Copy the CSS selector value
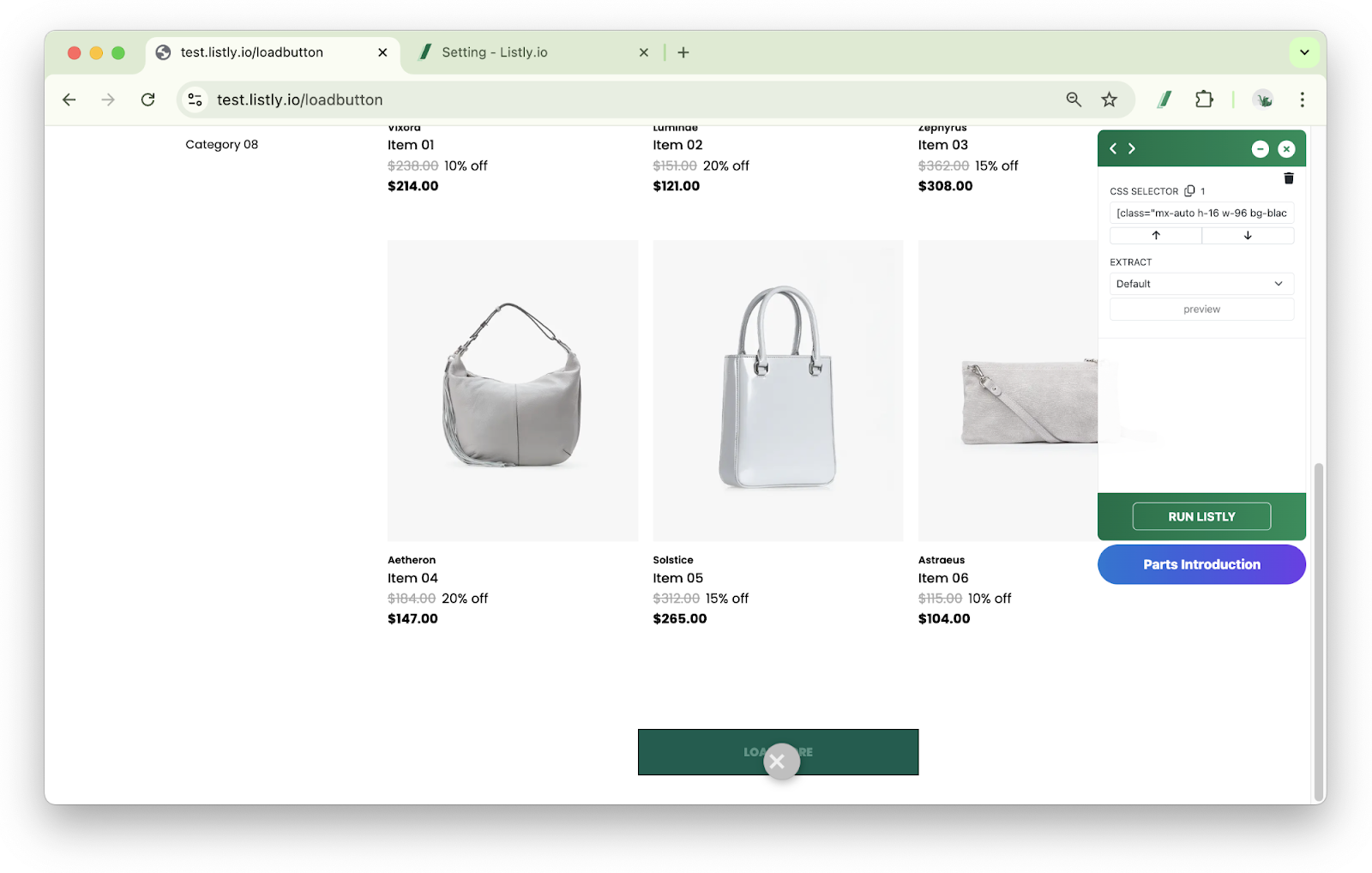The height and width of the screenshot is (873, 1372). click(x=1189, y=191)
